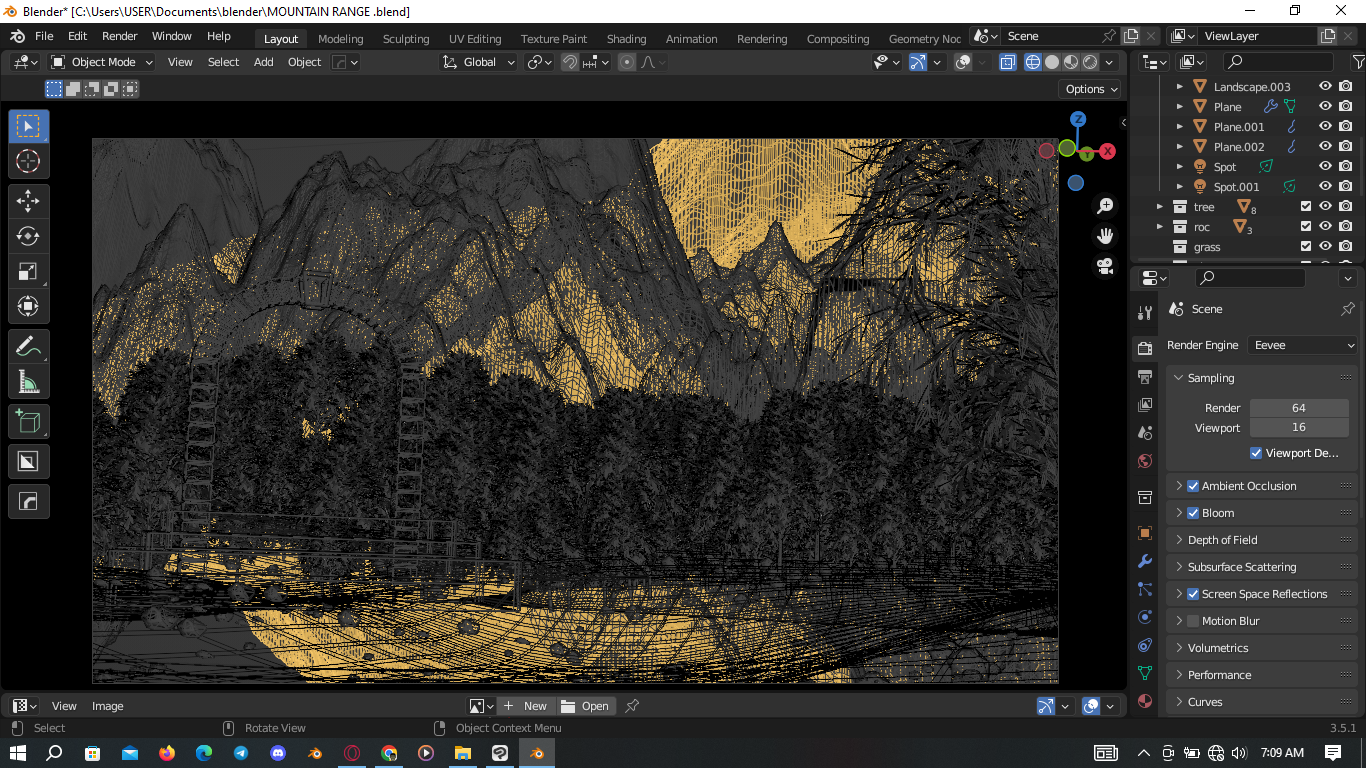Open the viewport Add menu
The height and width of the screenshot is (768, 1366).
263,62
